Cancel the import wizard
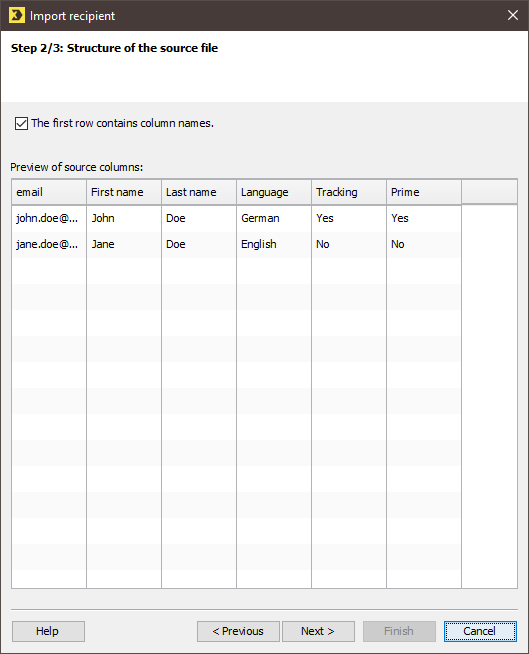Image resolution: width=529 pixels, height=654 pixels. [480, 631]
